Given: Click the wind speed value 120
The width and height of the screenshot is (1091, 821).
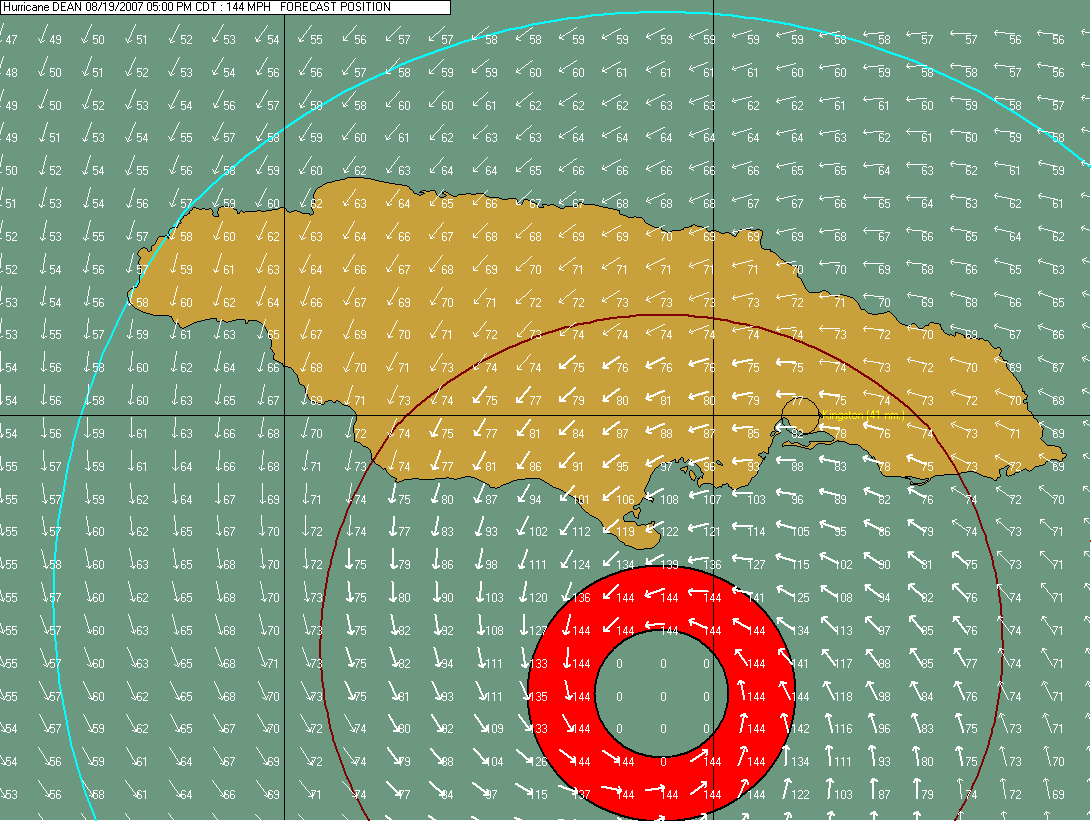Looking at the screenshot, I should click(x=538, y=598).
